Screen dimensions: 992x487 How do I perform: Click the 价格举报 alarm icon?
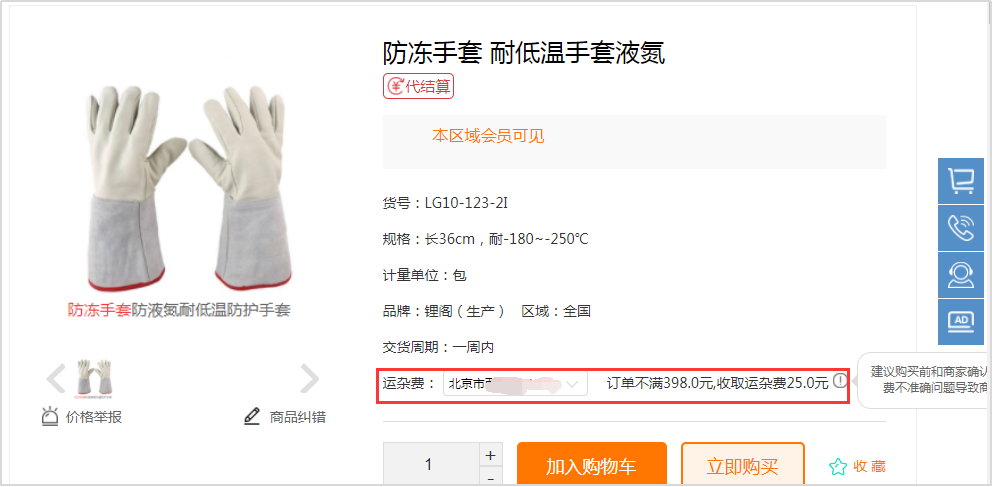[x=49, y=417]
